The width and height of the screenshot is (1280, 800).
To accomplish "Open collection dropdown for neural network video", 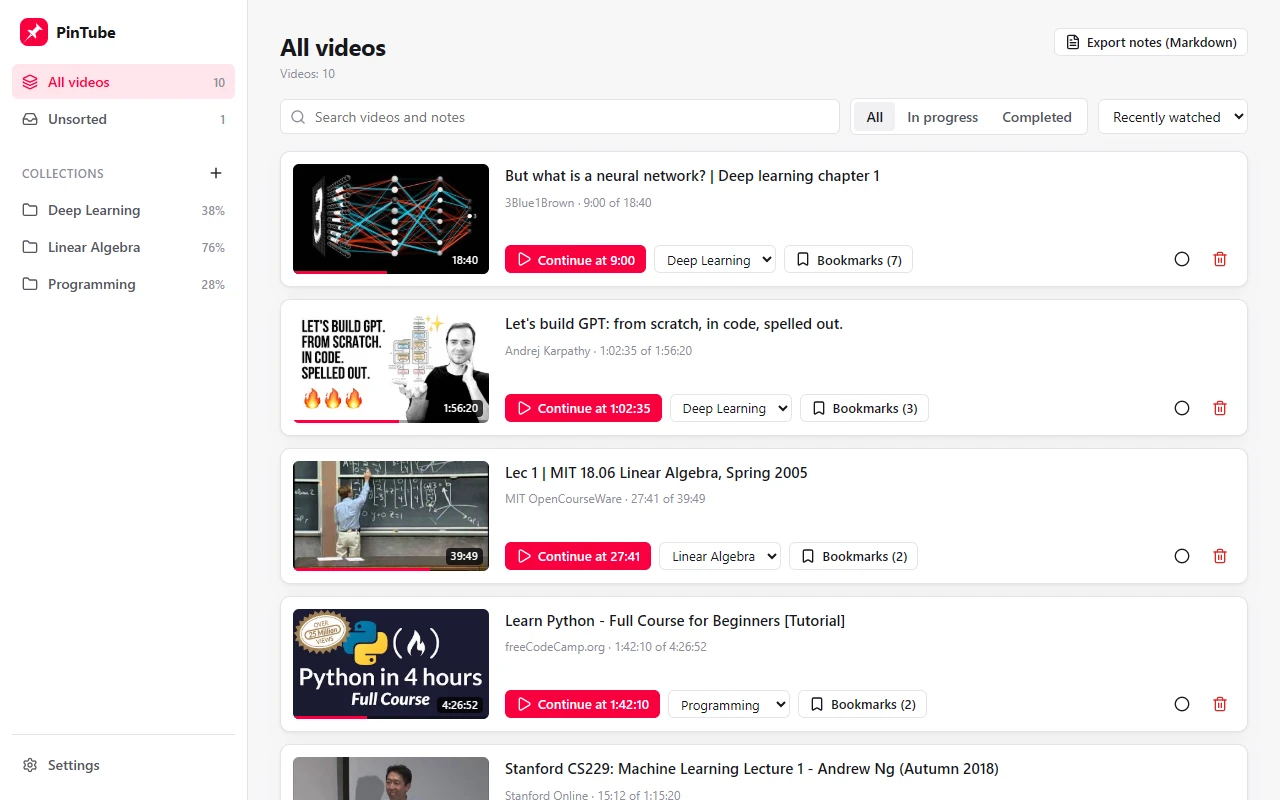I will (715, 260).
